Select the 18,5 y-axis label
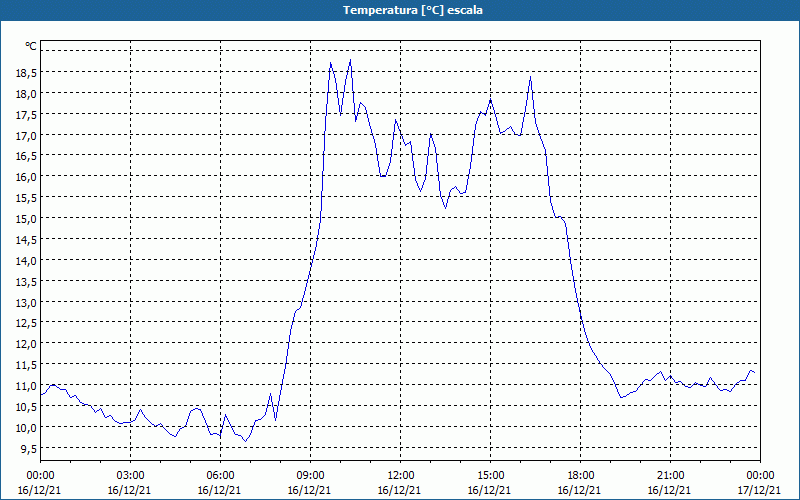 (27, 73)
